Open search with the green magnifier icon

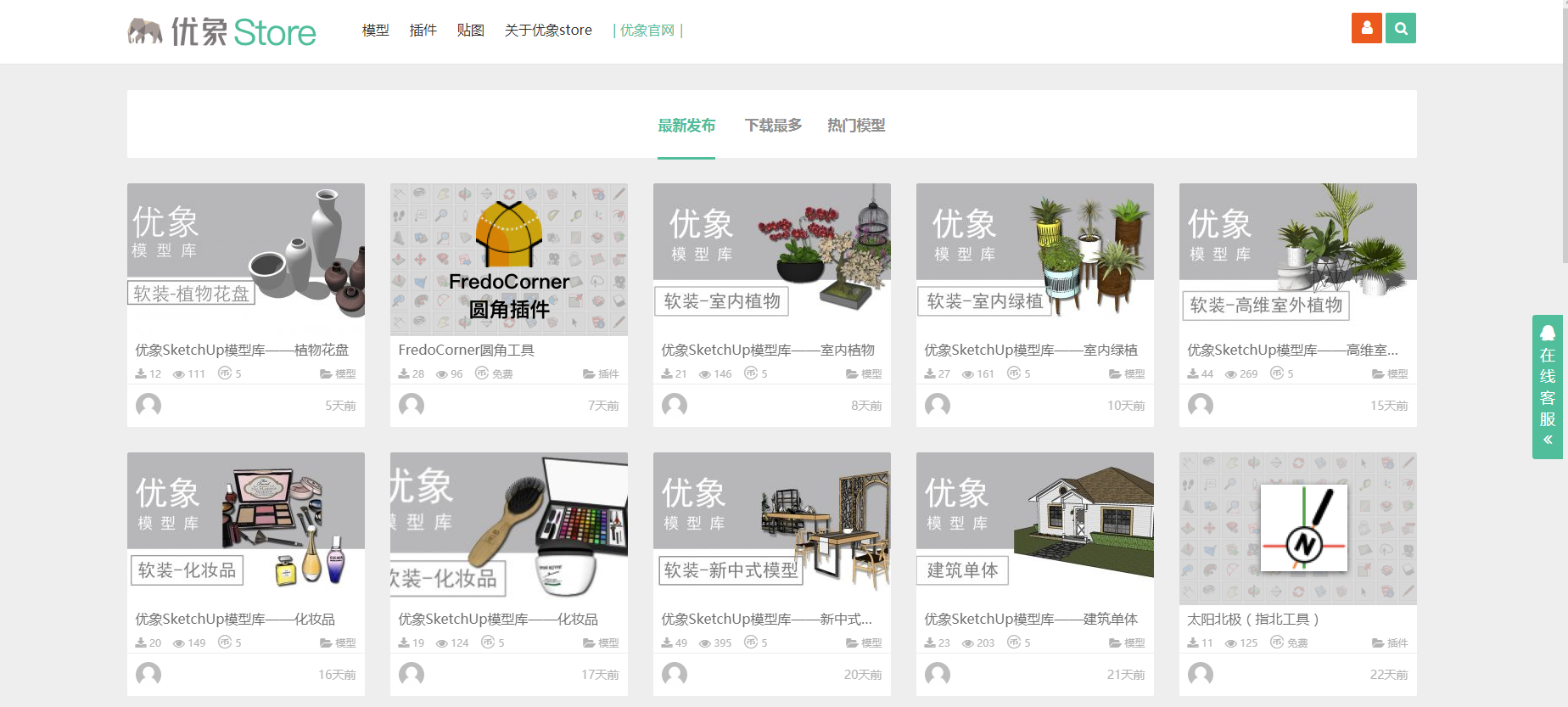coord(1401,28)
